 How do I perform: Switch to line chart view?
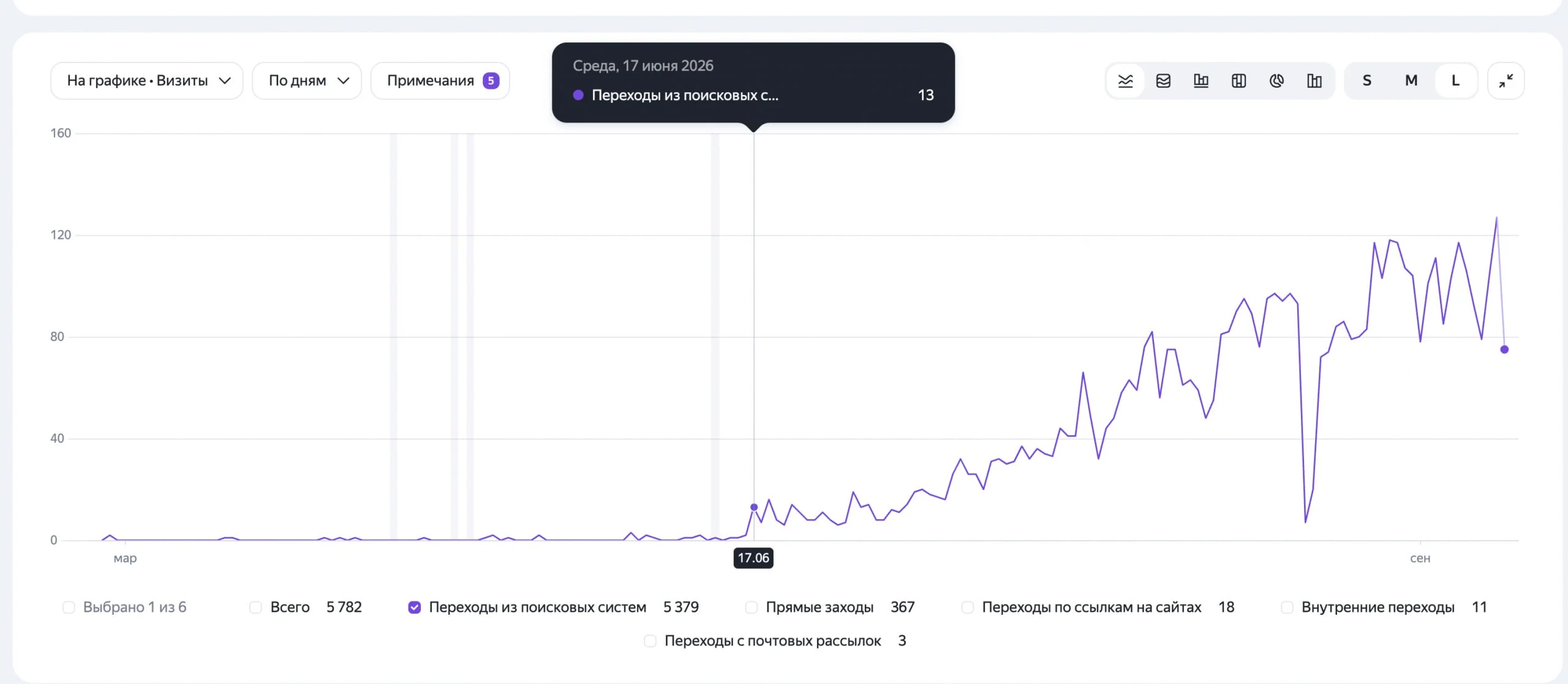pos(1125,81)
